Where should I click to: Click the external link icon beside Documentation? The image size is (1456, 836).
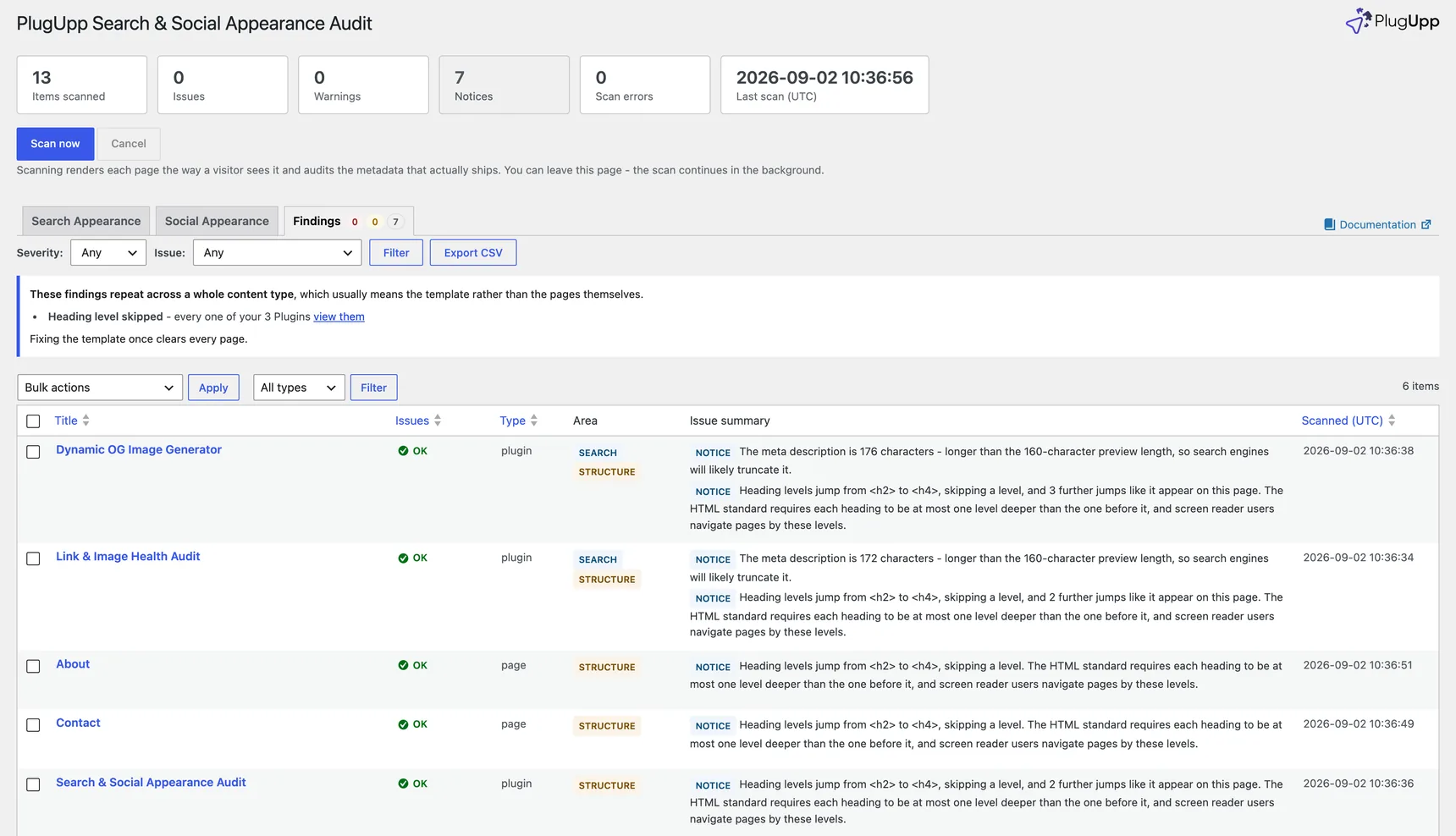tap(1426, 224)
